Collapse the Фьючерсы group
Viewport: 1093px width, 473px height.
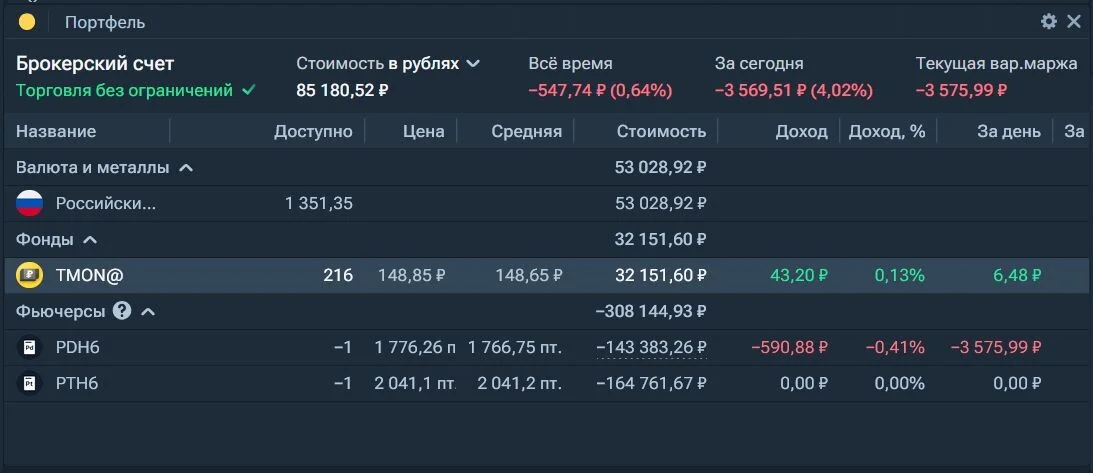click(x=148, y=311)
